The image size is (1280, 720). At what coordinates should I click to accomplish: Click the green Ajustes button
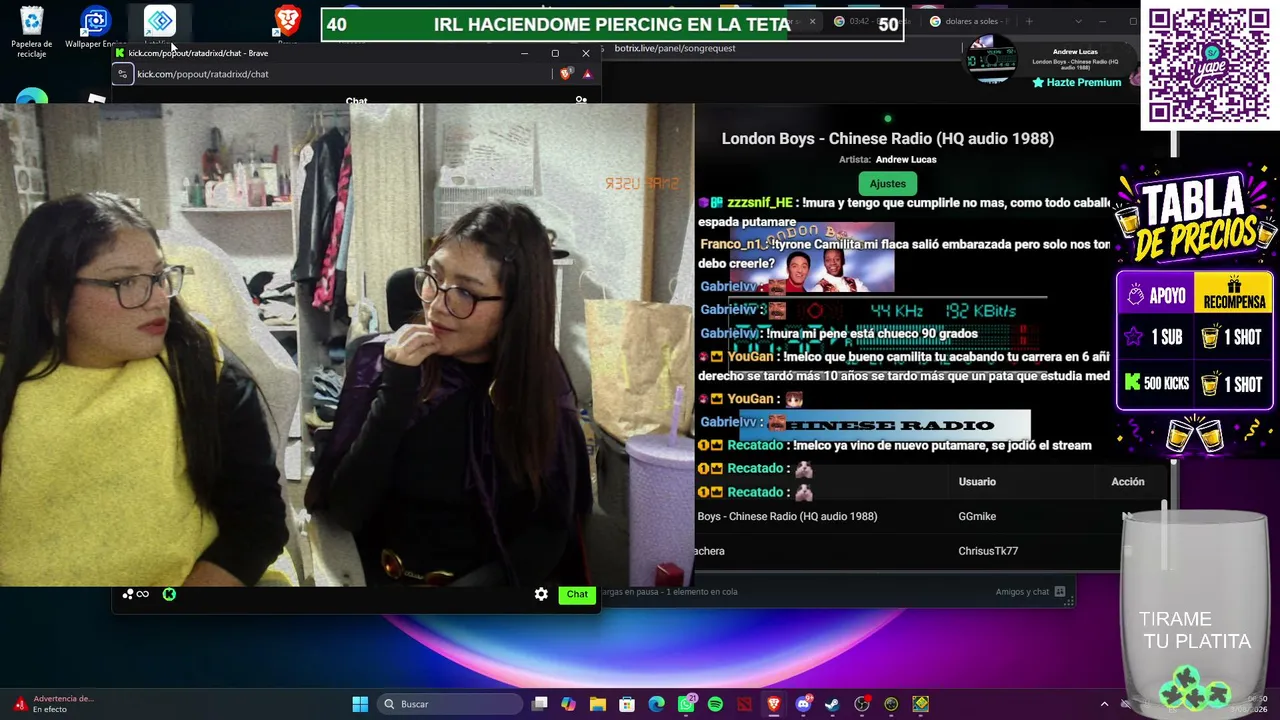(x=887, y=184)
